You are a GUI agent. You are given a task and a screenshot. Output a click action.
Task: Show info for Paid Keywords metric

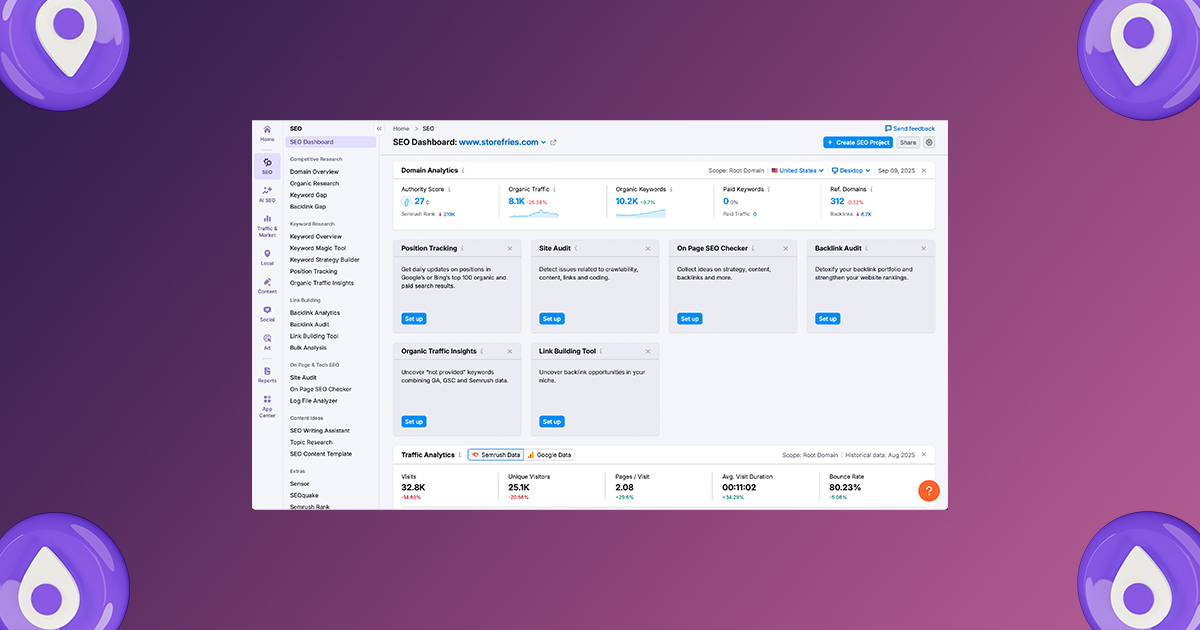[770, 189]
